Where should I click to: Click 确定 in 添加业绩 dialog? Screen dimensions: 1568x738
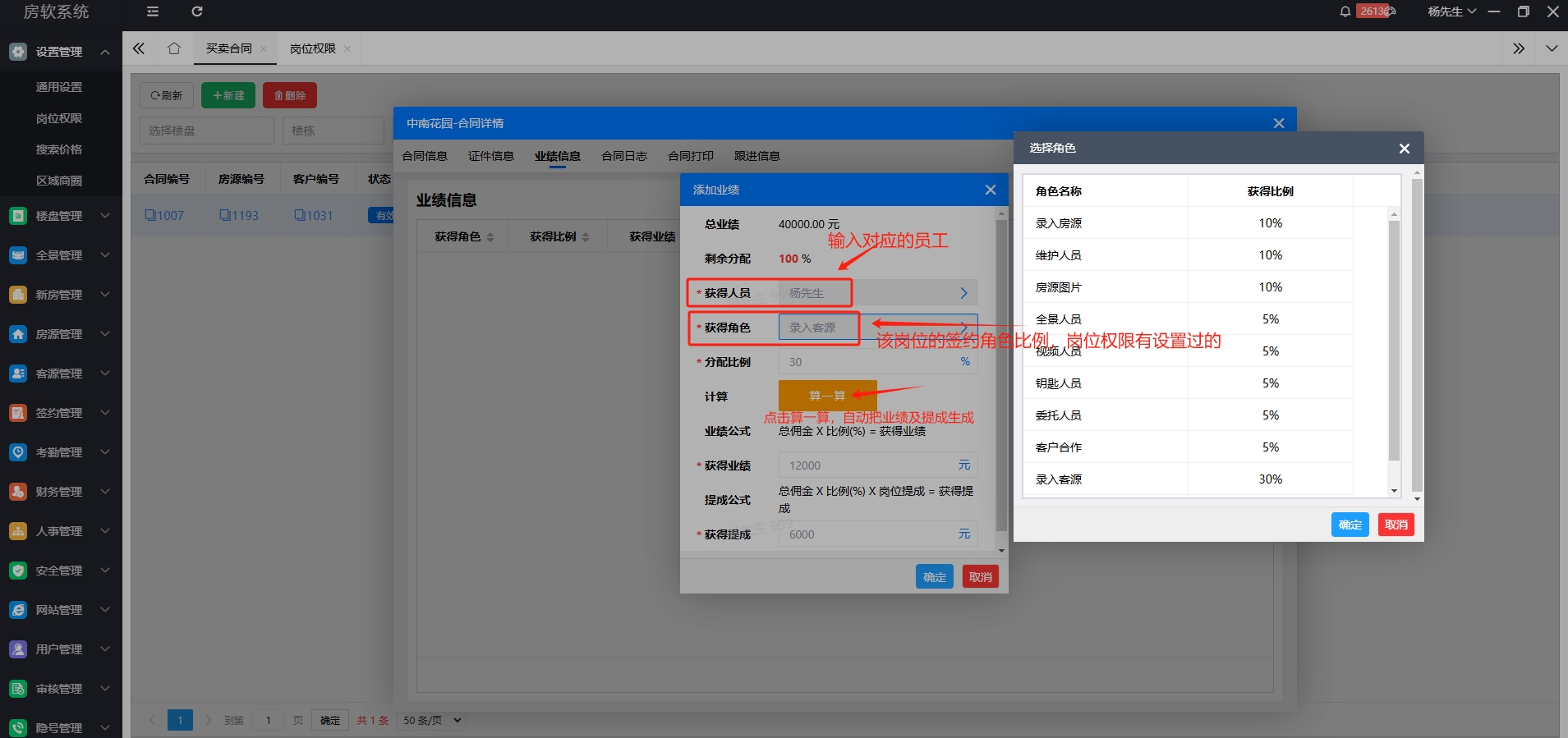coord(935,577)
